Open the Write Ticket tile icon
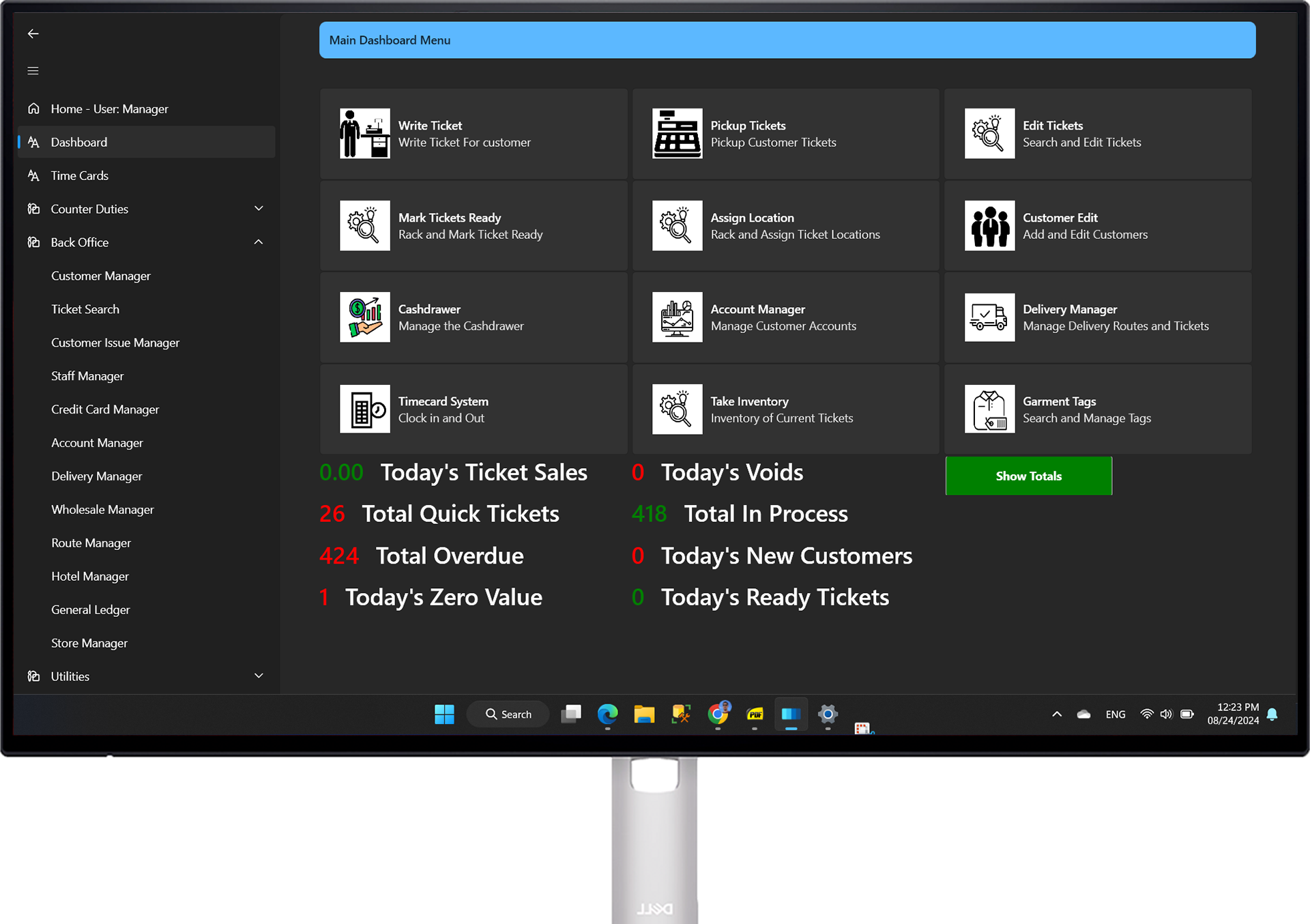This screenshot has width=1310, height=924. tap(365, 134)
